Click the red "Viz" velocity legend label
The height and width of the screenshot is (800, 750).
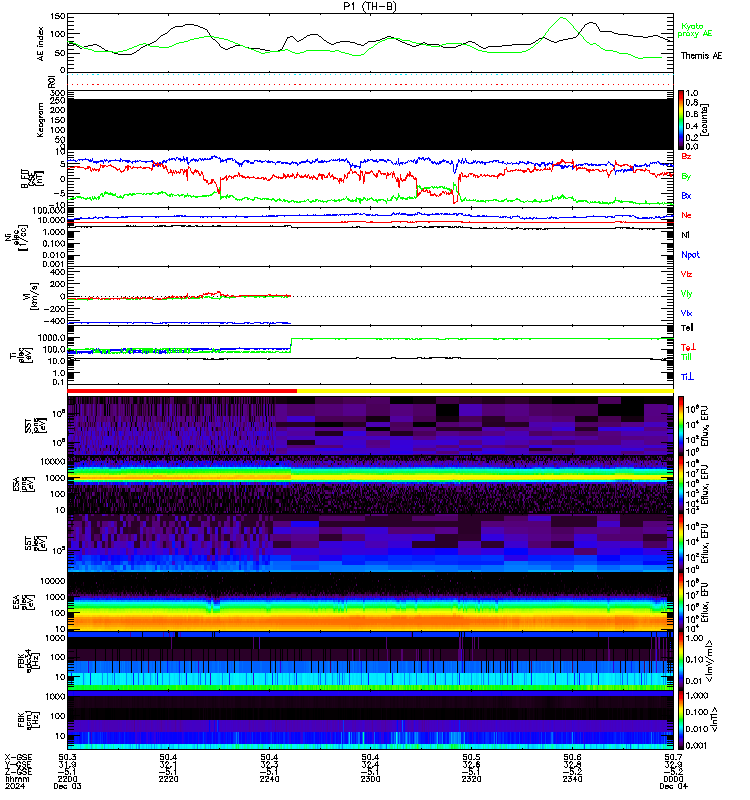tap(686, 274)
